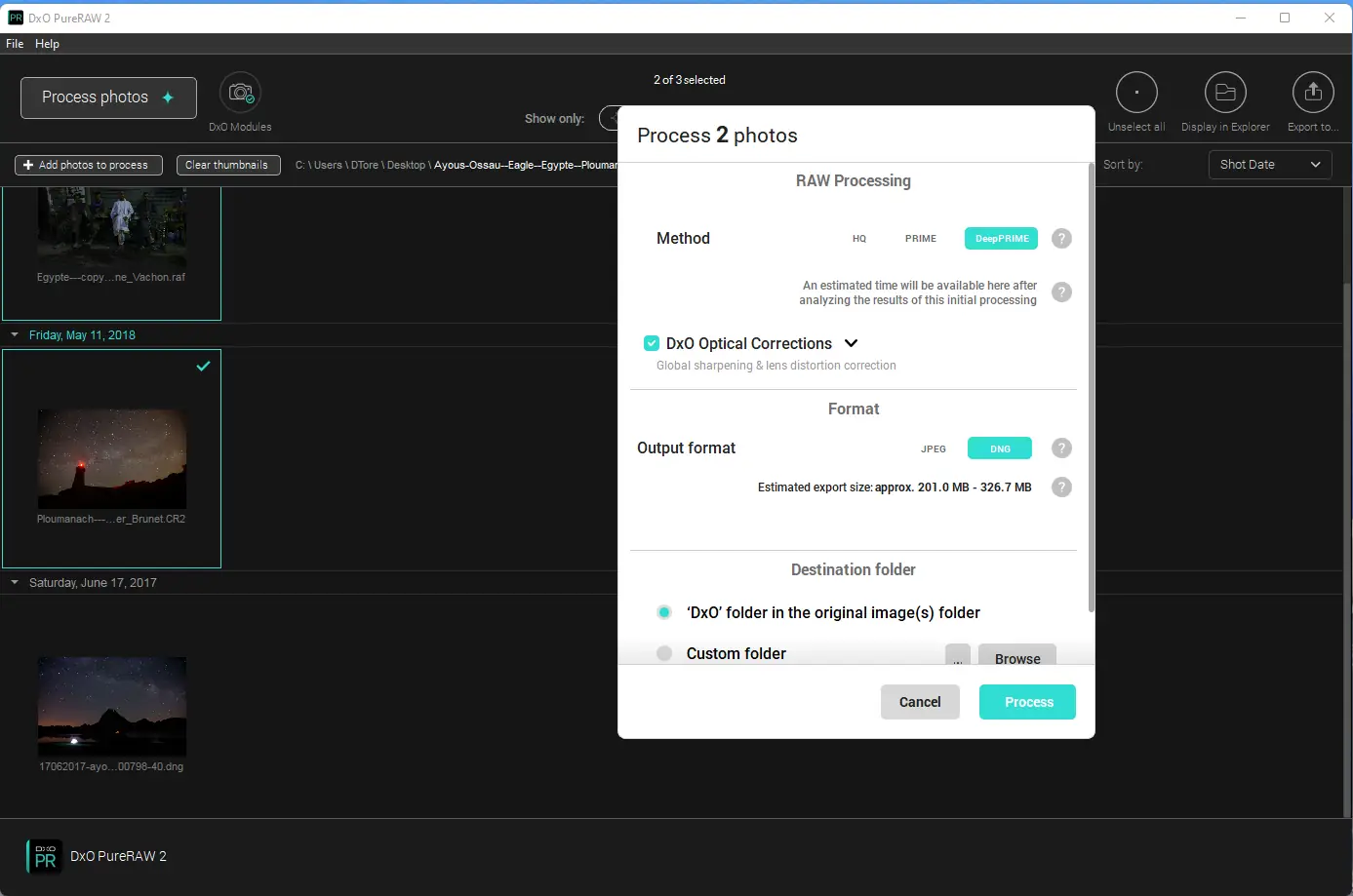
Task: Choose DNG output format
Action: point(1000,448)
